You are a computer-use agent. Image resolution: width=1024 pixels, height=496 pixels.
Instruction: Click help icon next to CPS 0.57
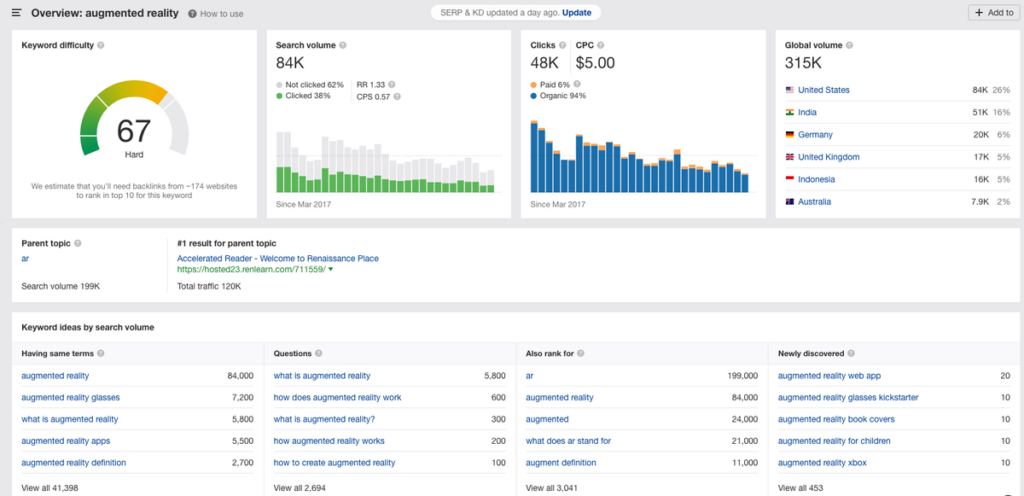click(397, 97)
